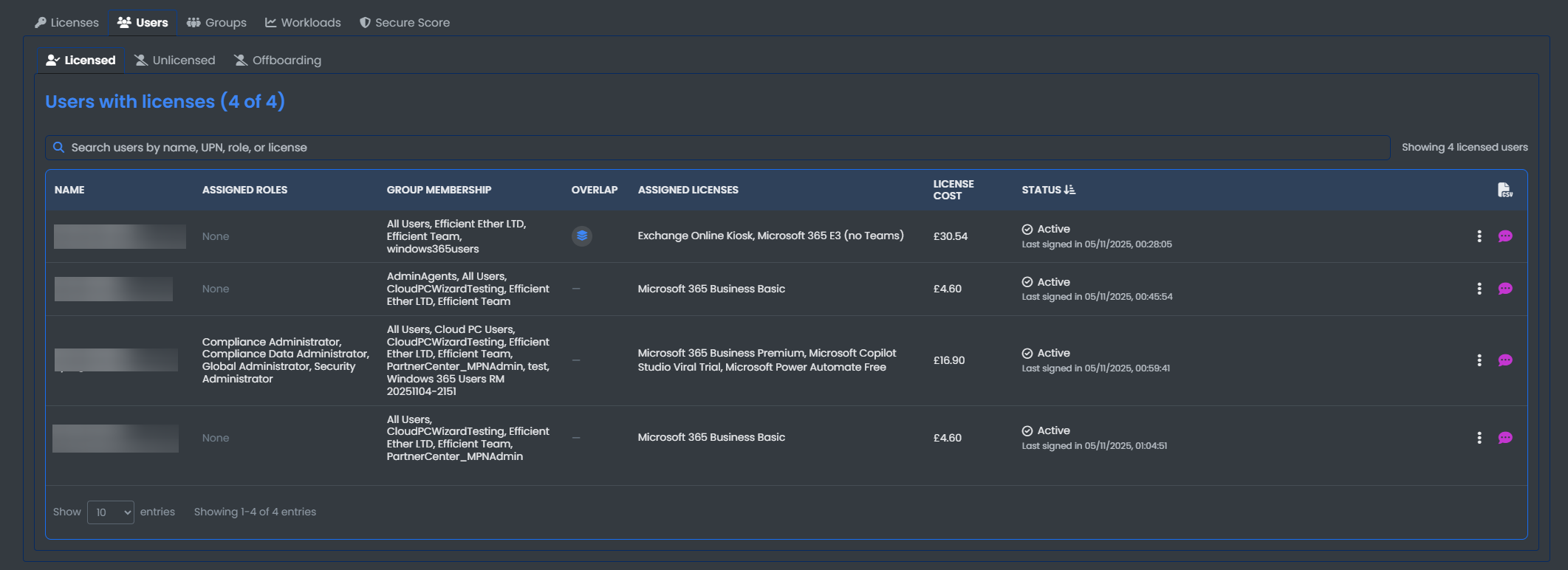The width and height of the screenshot is (1568, 570).
Task: Click group cell starting 'AdminAgents, All Users'
Action: pos(468,289)
